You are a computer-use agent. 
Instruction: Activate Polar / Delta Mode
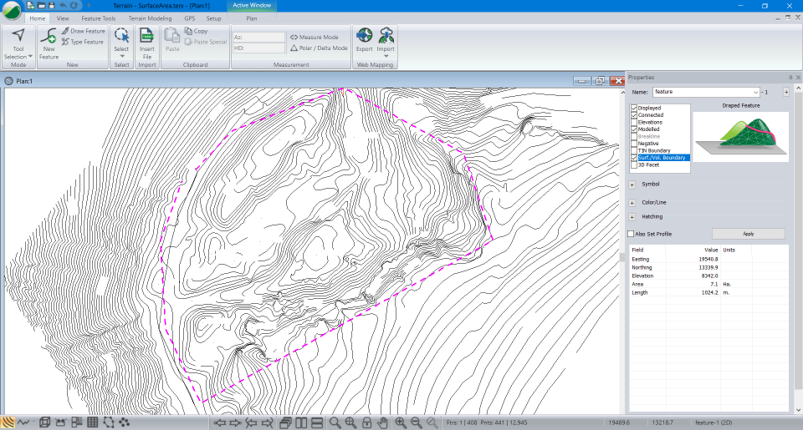pyautogui.click(x=319, y=48)
